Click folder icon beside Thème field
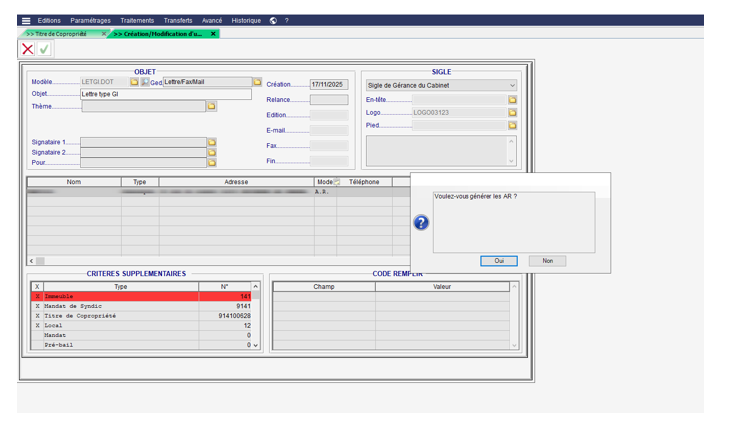The height and width of the screenshot is (427, 746). [x=211, y=106]
